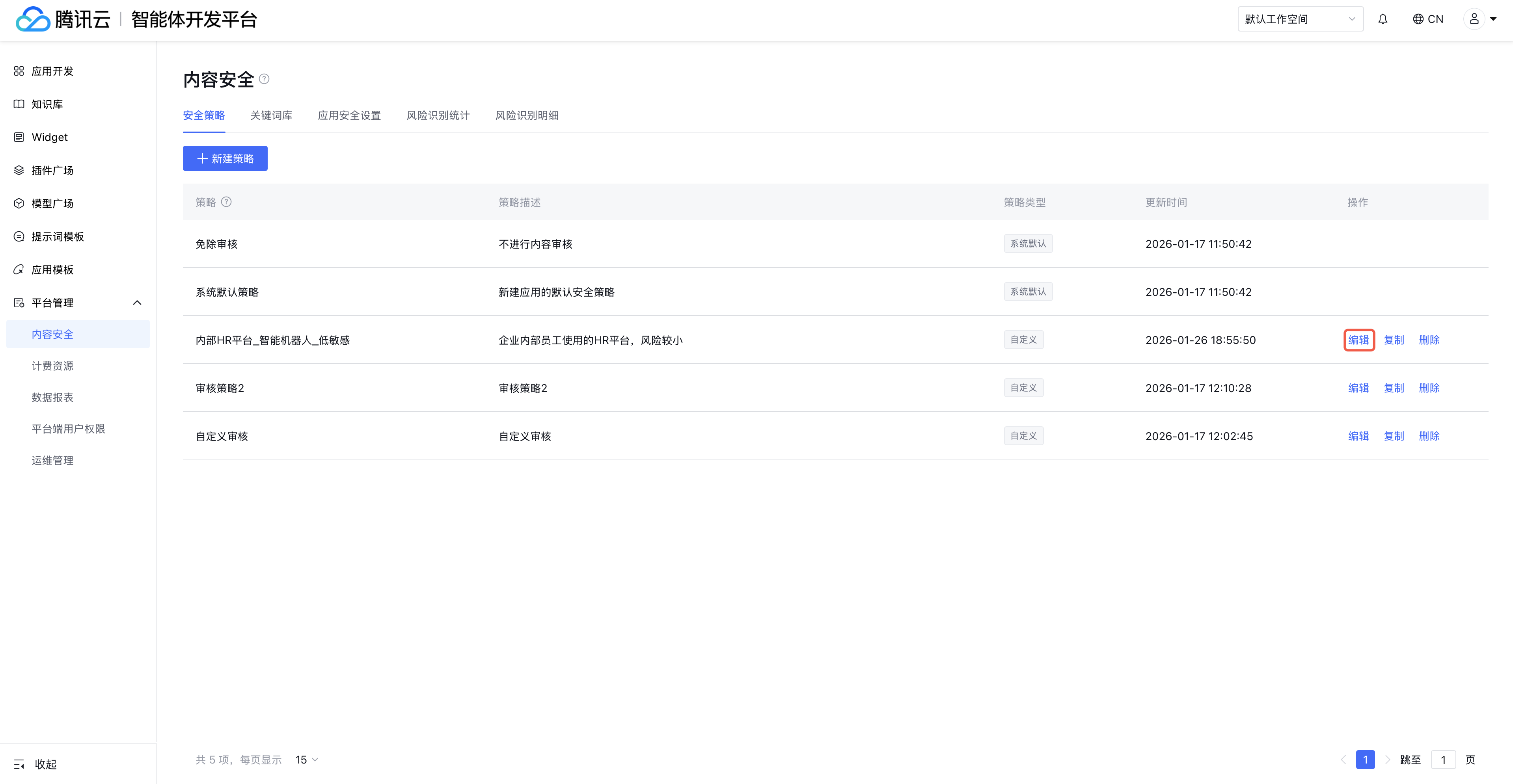Click the notification bell icon
The height and width of the screenshot is (784, 1513).
pos(1383,19)
